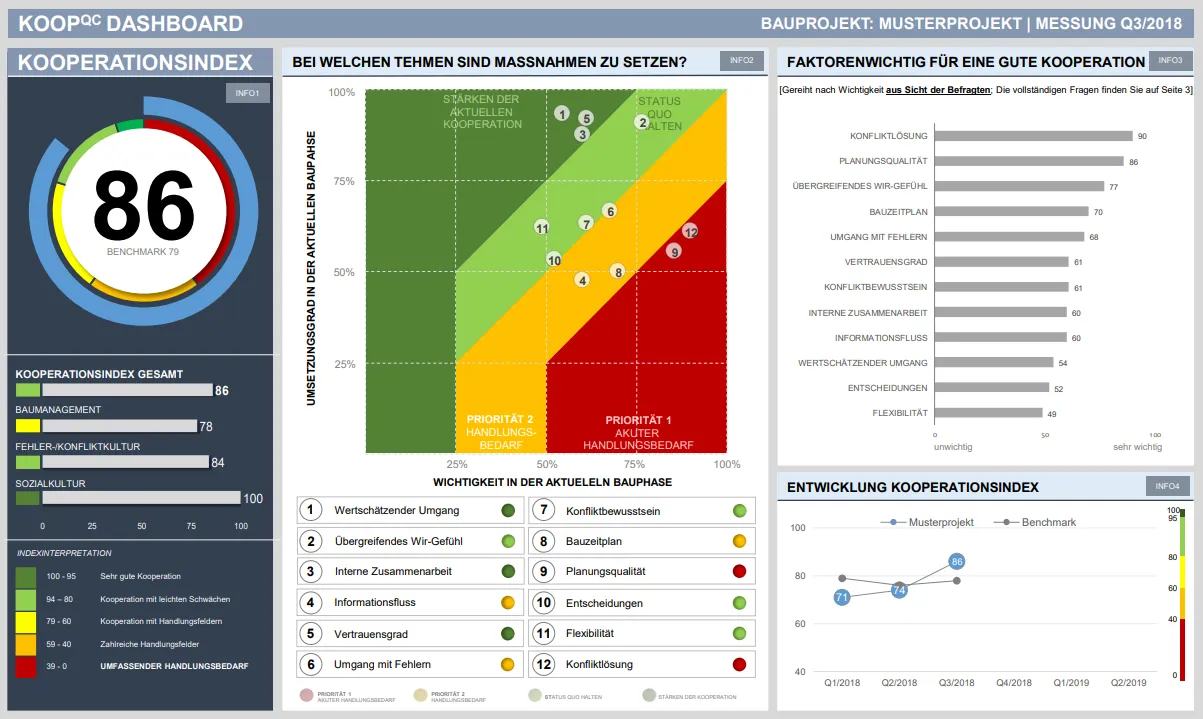This screenshot has height=719, width=1203.
Task: Click the Q1/2018 data marker labeled 71
Action: 842,598
